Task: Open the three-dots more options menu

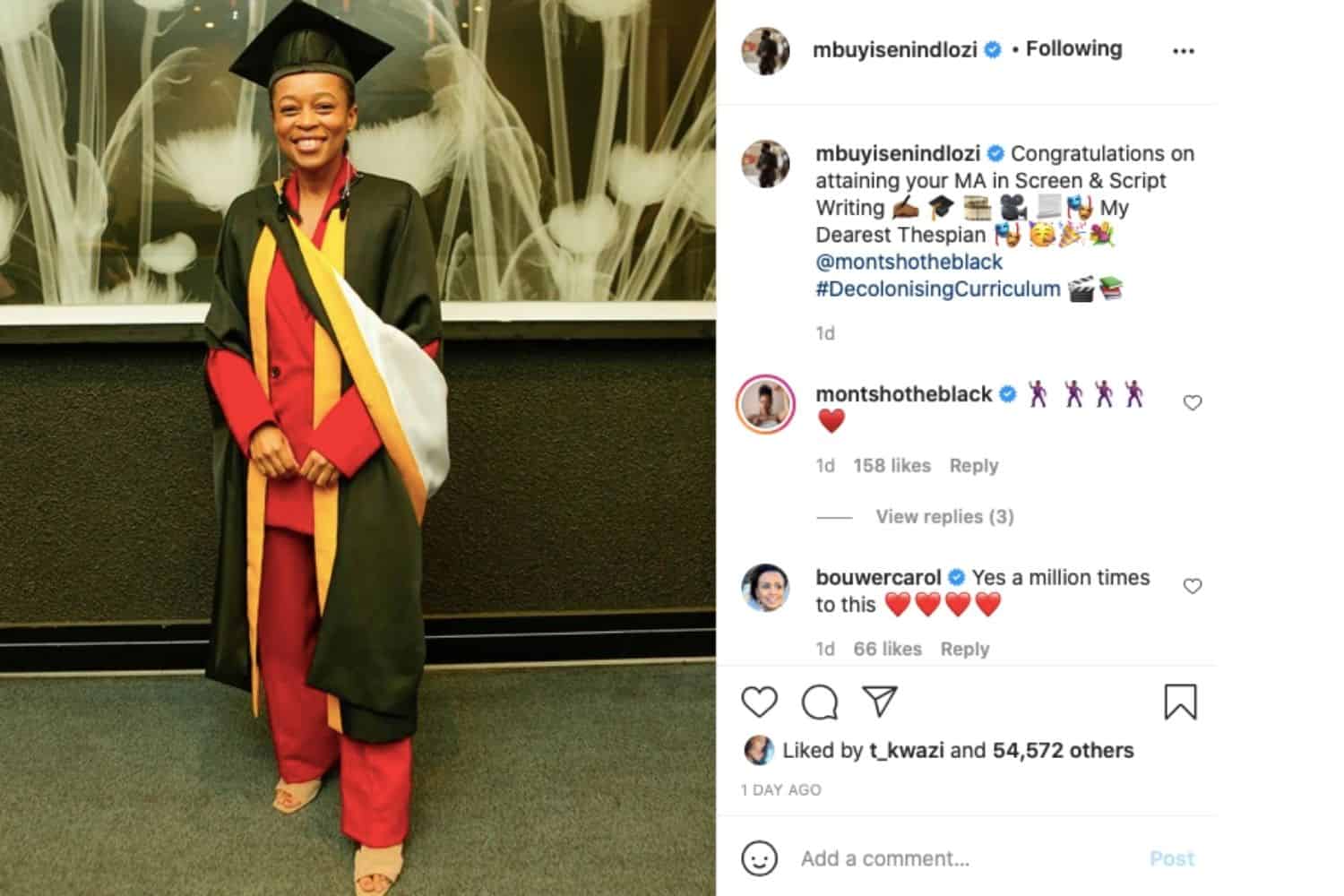Action: (1184, 51)
